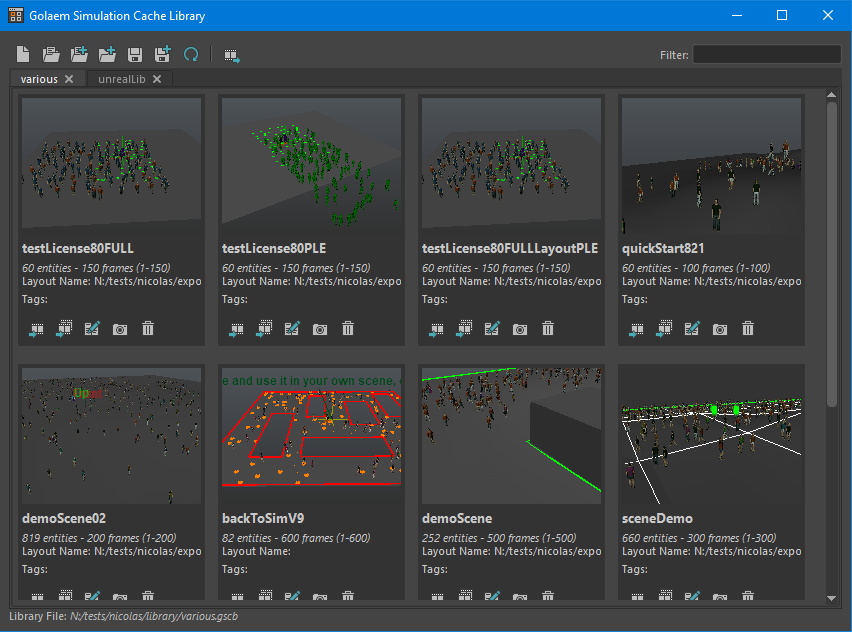
Task: Click the camera icon under testLicense80FULLLayoutPLE
Action: click(x=520, y=329)
